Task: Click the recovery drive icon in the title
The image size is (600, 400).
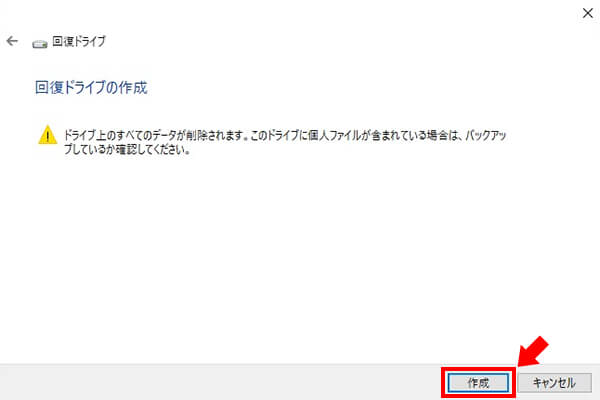Action: [40, 44]
